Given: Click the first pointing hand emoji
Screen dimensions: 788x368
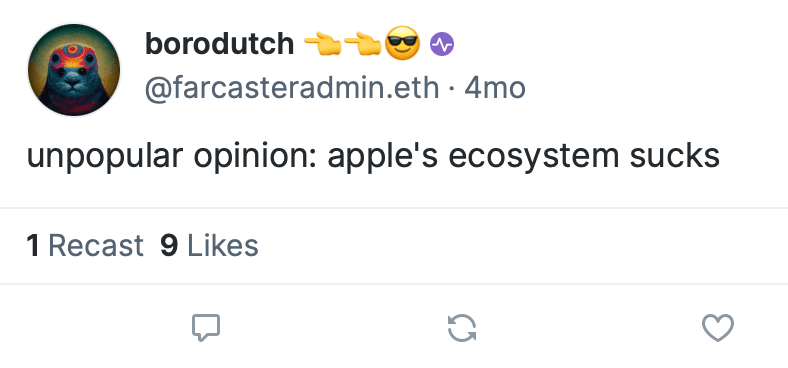Looking at the screenshot, I should pyautogui.click(x=323, y=44).
